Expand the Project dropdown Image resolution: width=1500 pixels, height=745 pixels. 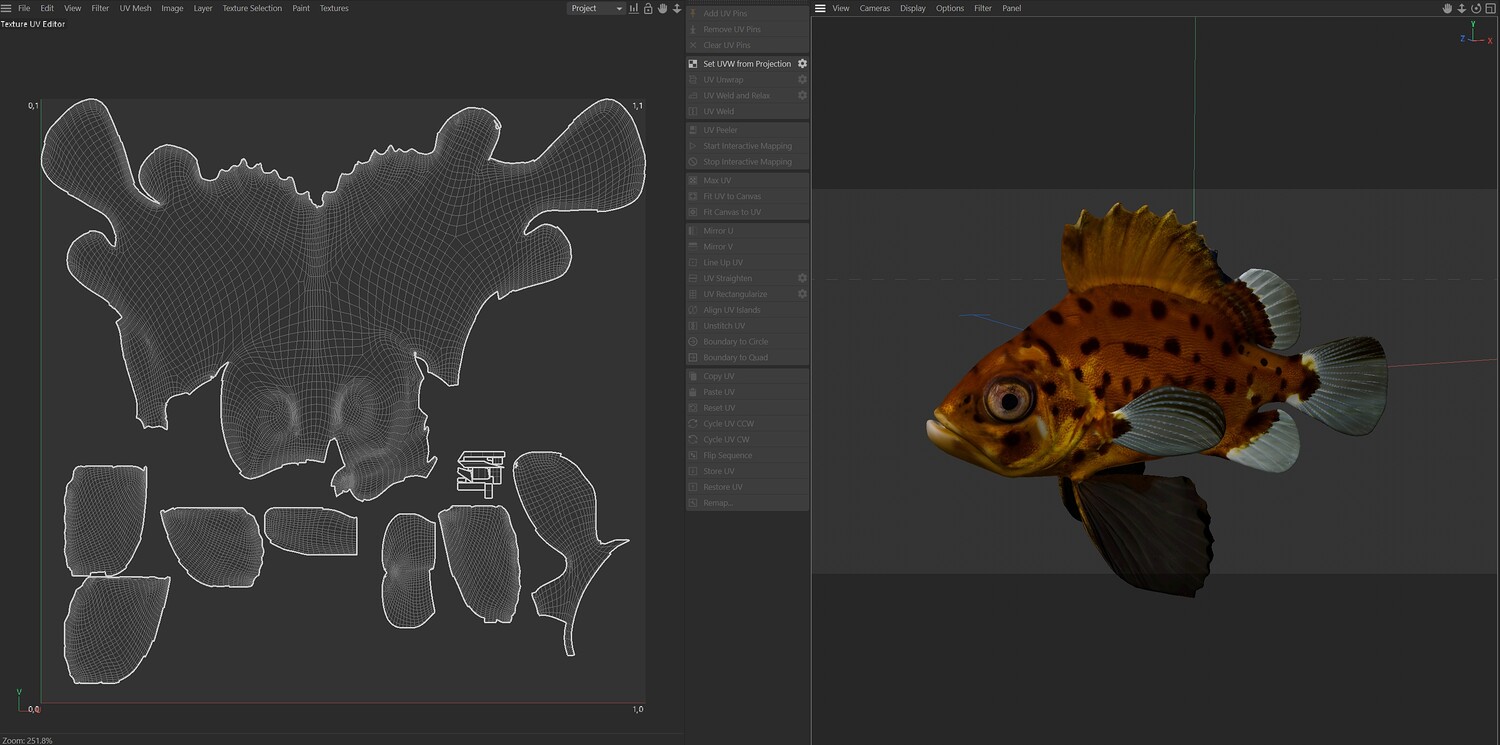coord(596,8)
